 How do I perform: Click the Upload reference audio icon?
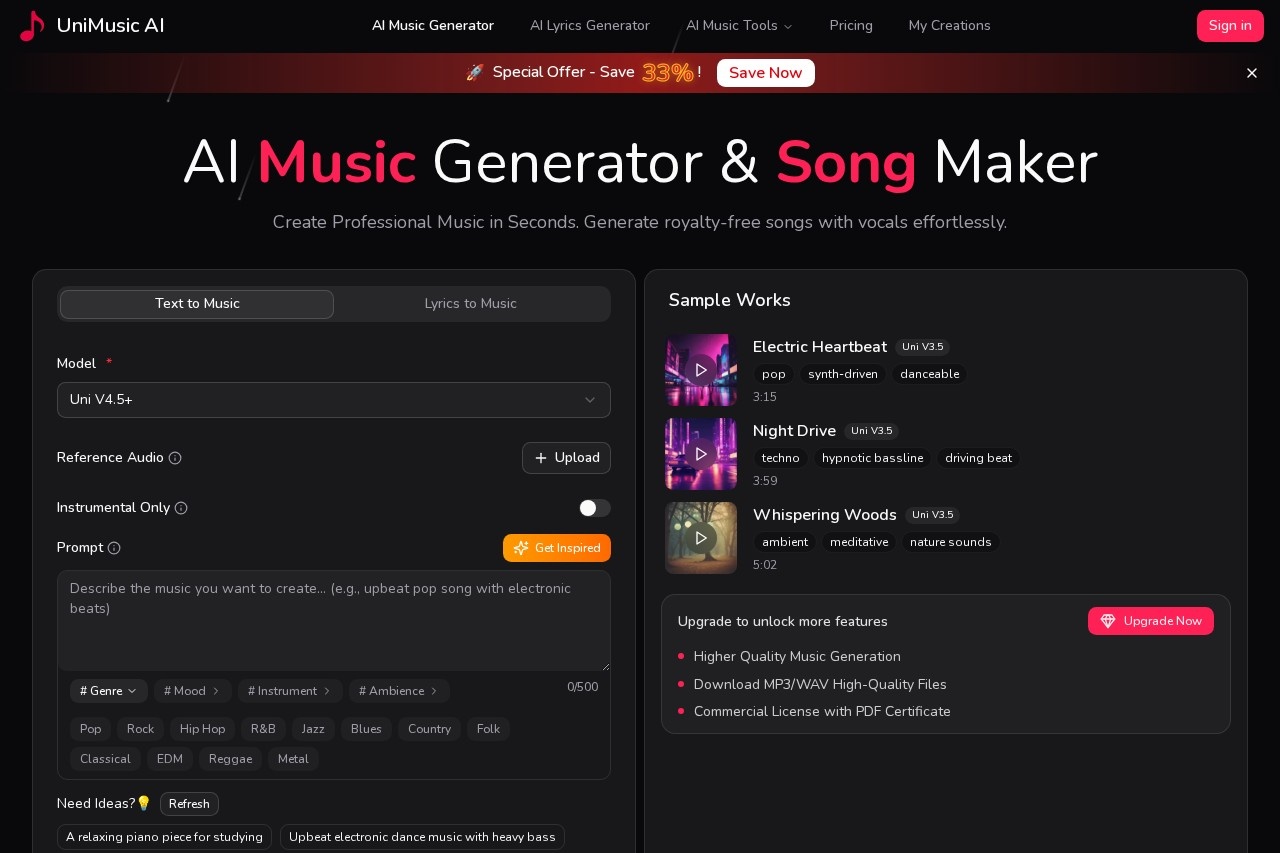tap(540, 458)
